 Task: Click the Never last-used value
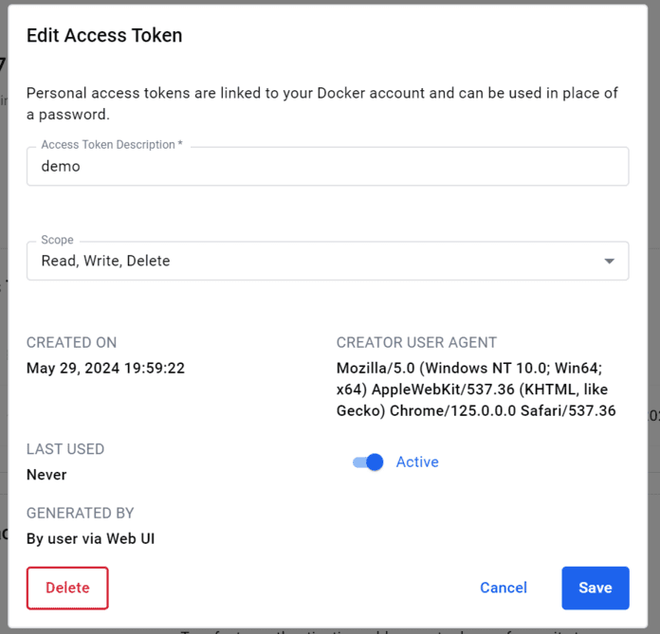pos(47,474)
